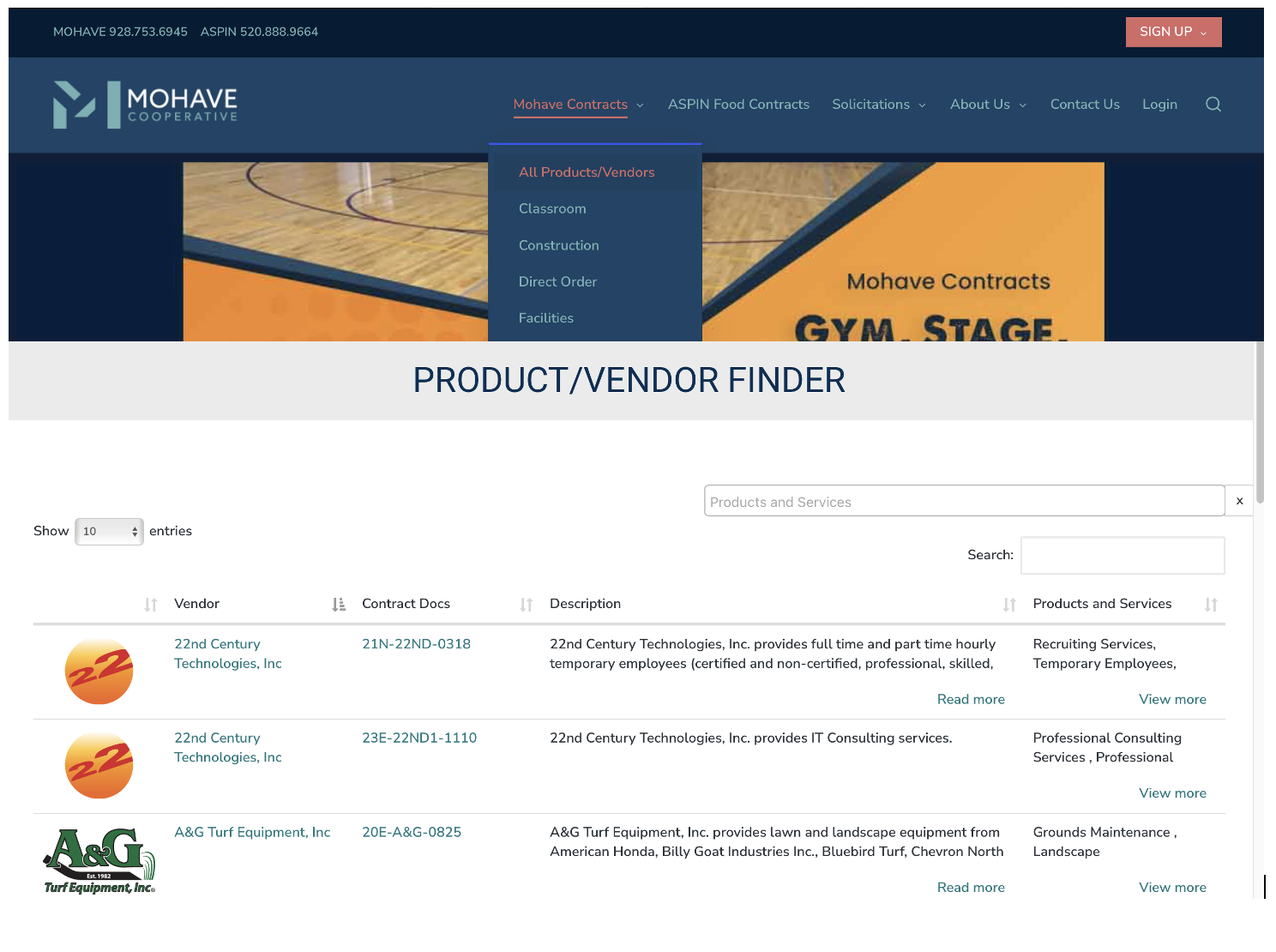Viewport: 1276px width, 952px height.
Task: Select Classroom in the dropdown menu
Action: pos(552,209)
